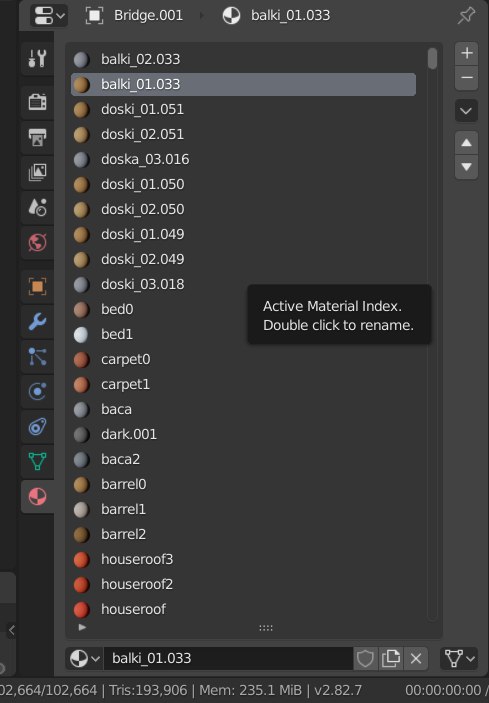Image resolution: width=489 pixels, height=703 pixels.
Task: Add a new material slot
Action: pyautogui.click(x=467, y=53)
